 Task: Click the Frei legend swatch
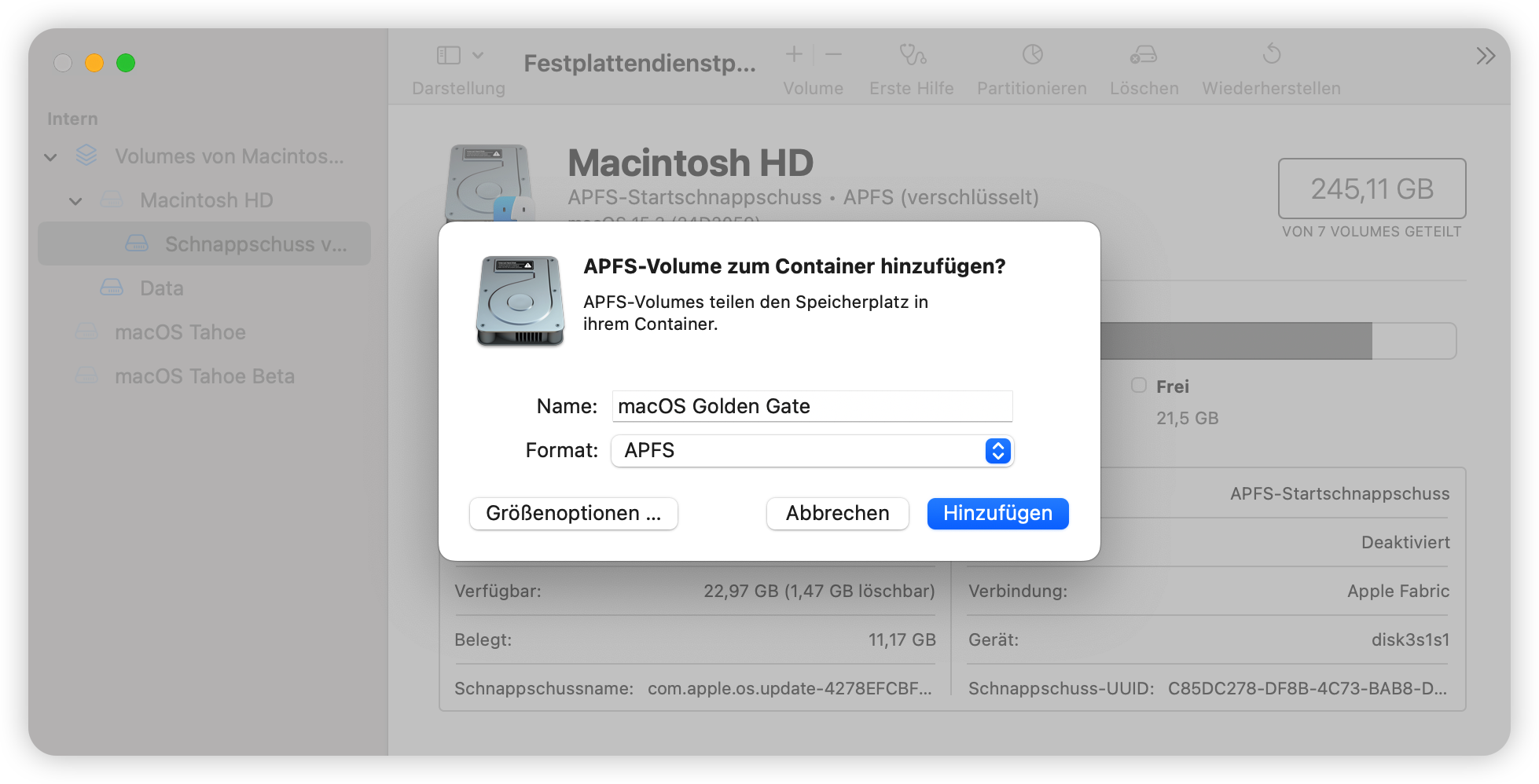click(1139, 385)
